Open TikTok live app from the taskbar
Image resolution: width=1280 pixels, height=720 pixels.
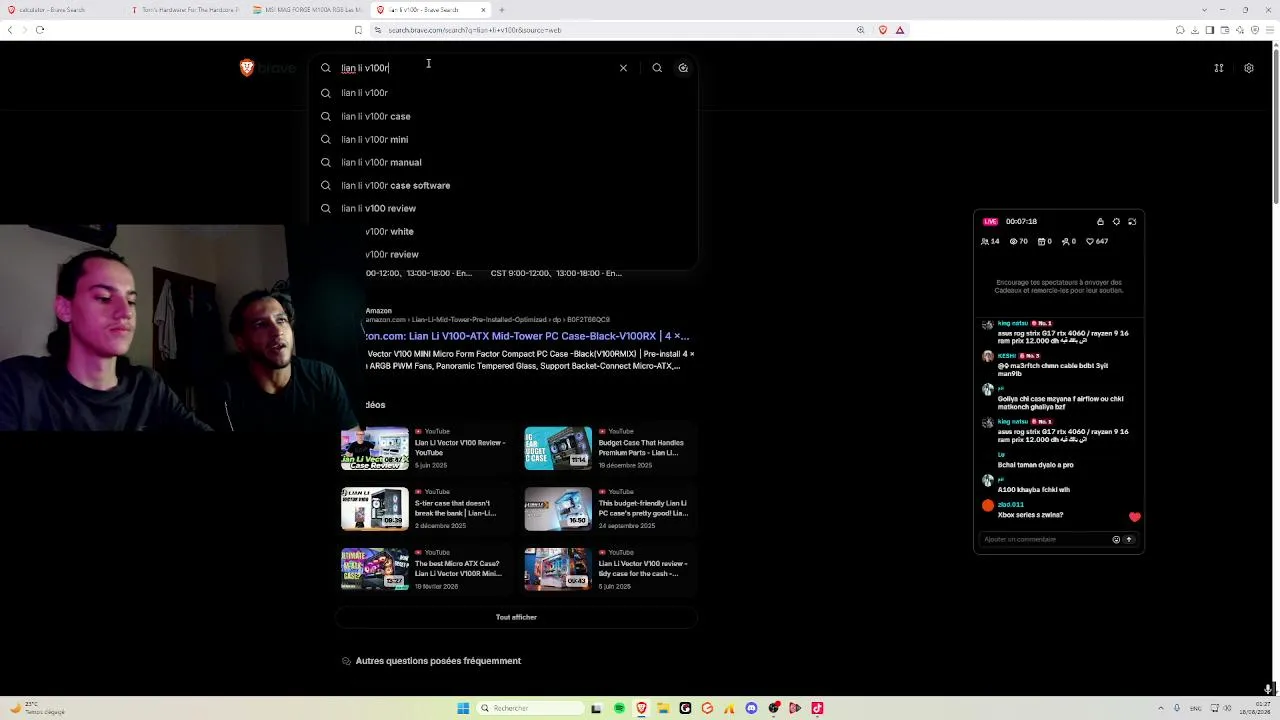pos(817,708)
